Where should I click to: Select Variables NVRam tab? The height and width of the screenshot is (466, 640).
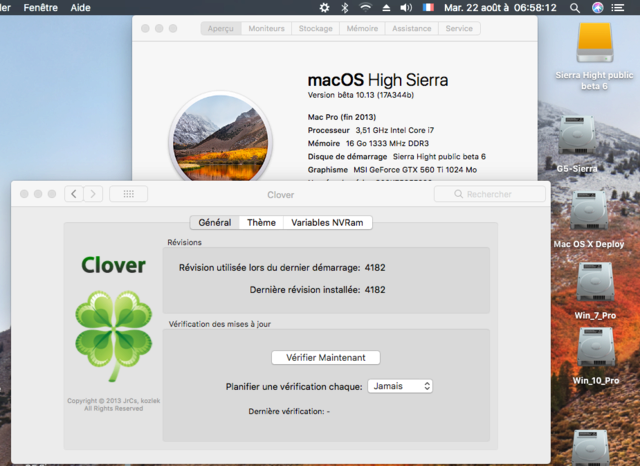[327, 222]
